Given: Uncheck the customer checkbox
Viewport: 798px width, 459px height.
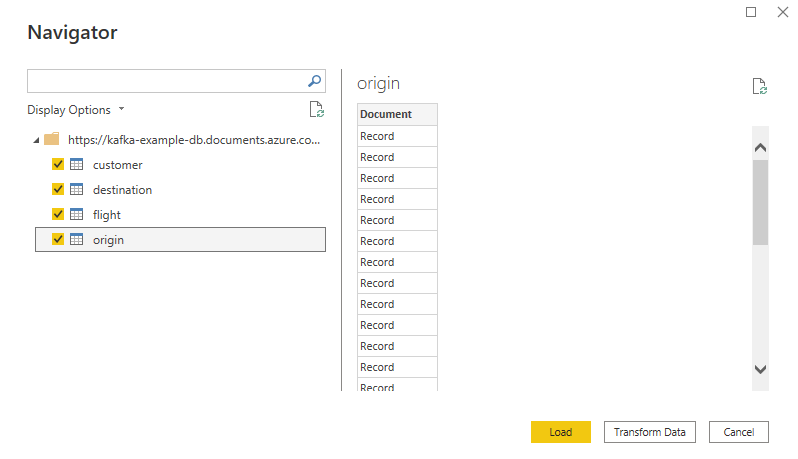Looking at the screenshot, I should [x=58, y=164].
